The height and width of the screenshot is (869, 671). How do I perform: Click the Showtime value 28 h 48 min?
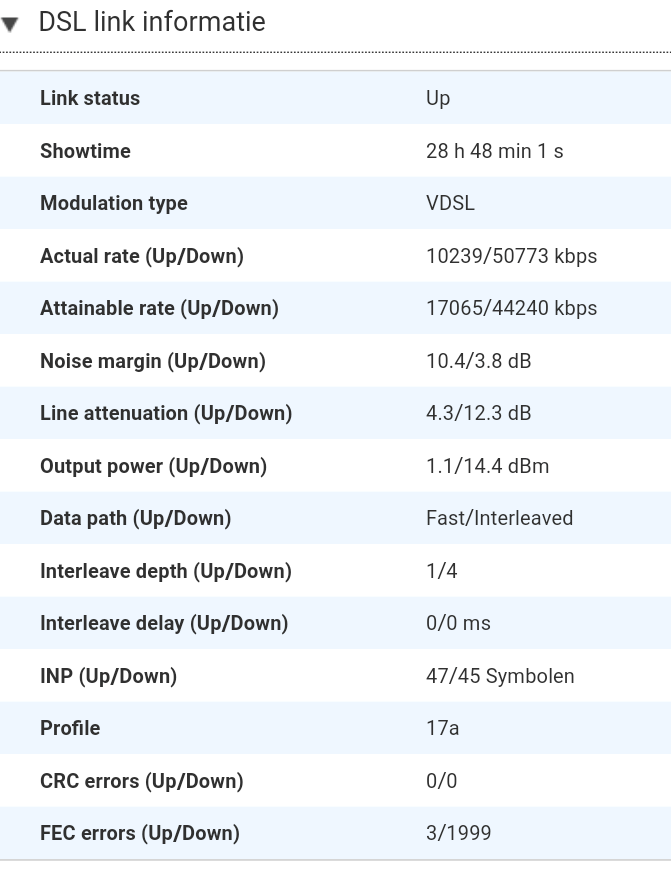pos(494,151)
